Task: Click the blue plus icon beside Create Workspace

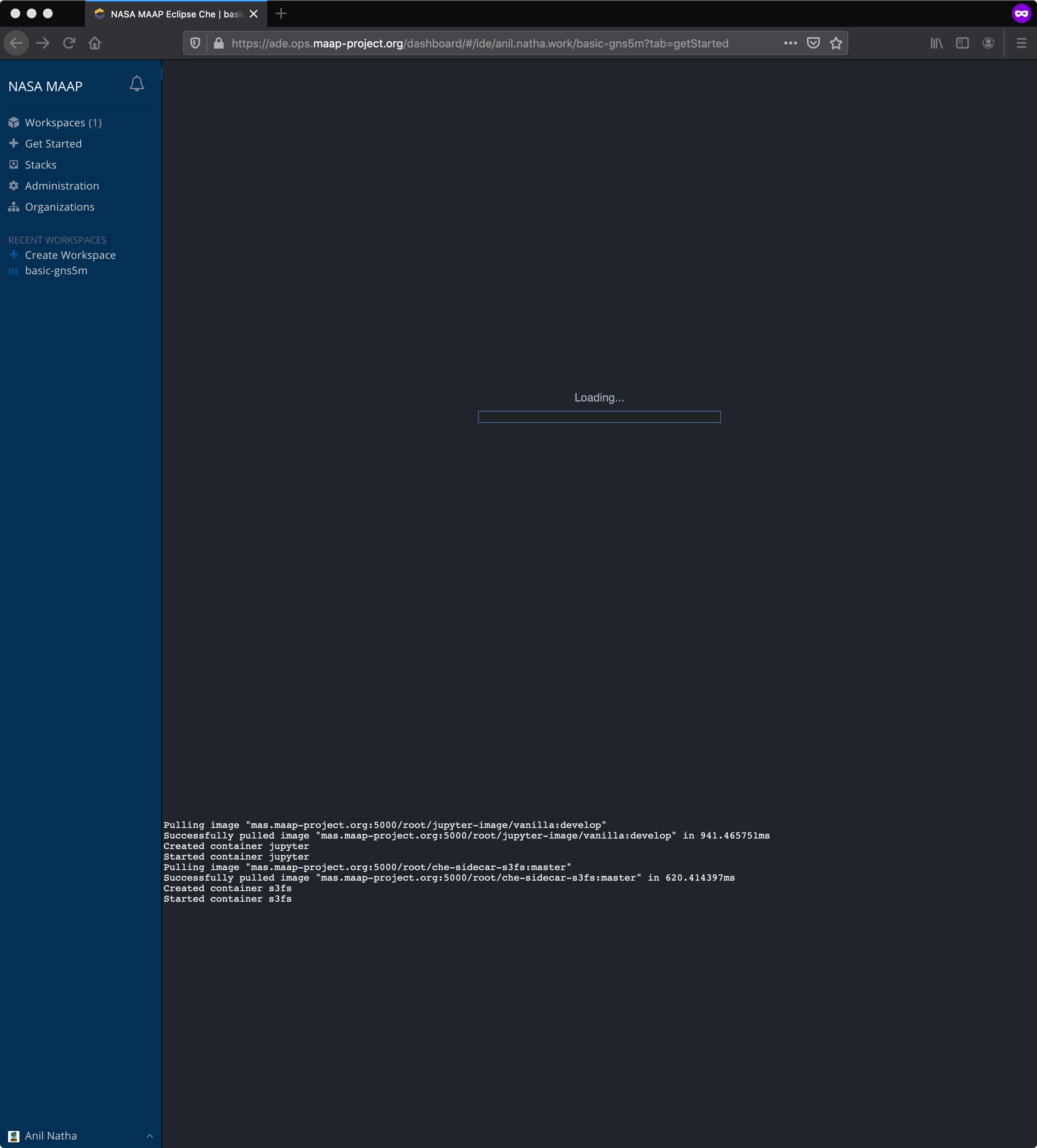Action: pos(13,254)
